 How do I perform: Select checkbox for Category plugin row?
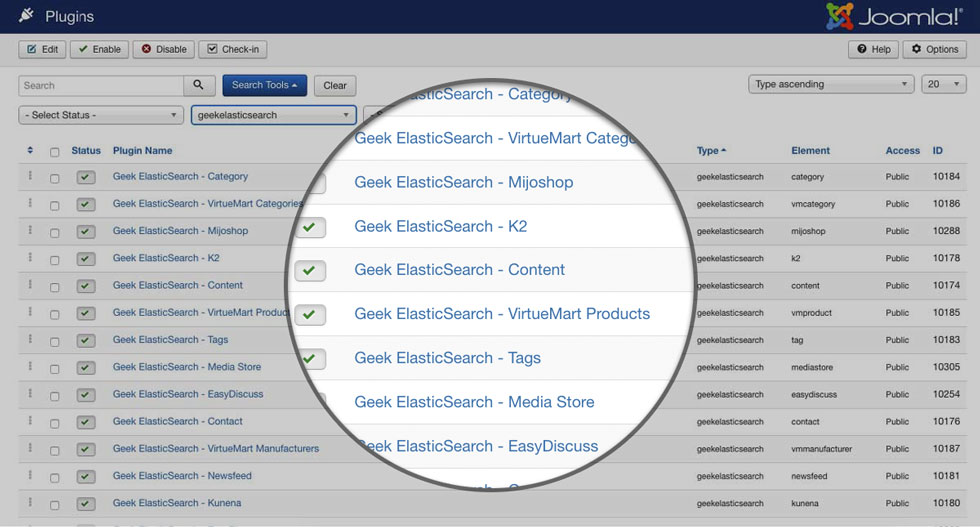click(x=55, y=179)
